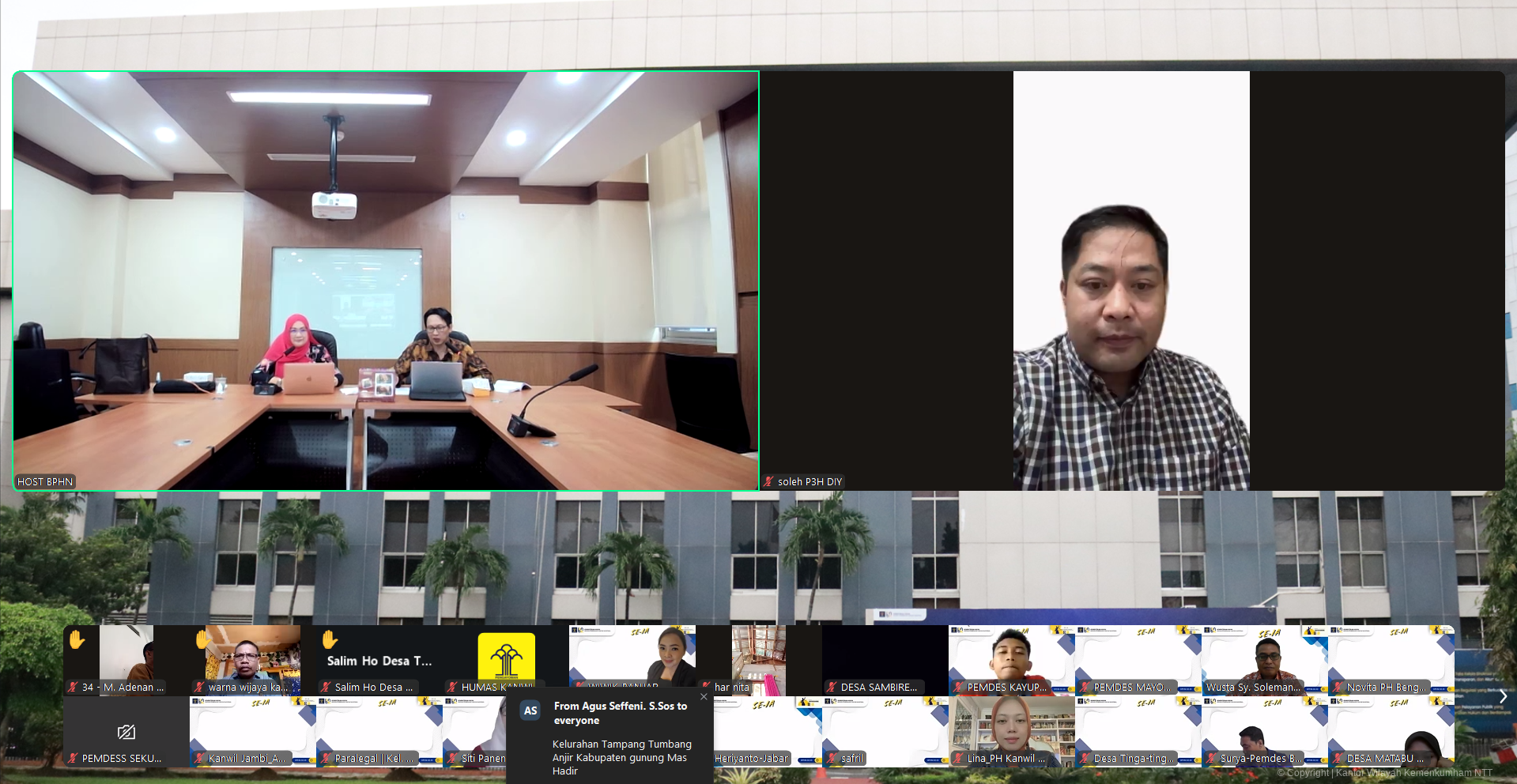Screen dimensions: 1517x784
Task: Click the yellow HUMAS KANWIL logo
Action: 506,656
